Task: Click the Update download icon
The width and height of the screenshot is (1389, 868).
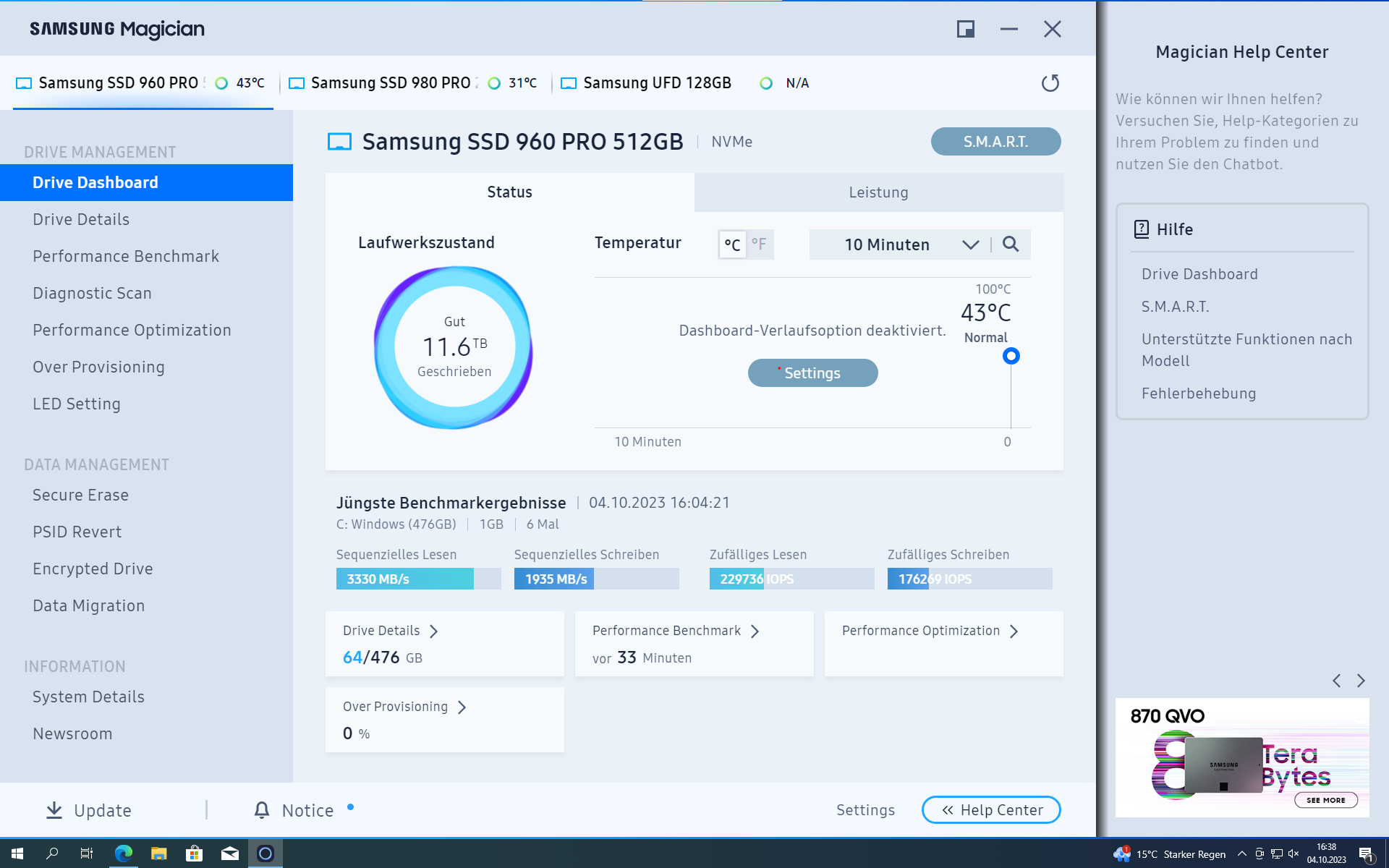Action: (54, 810)
